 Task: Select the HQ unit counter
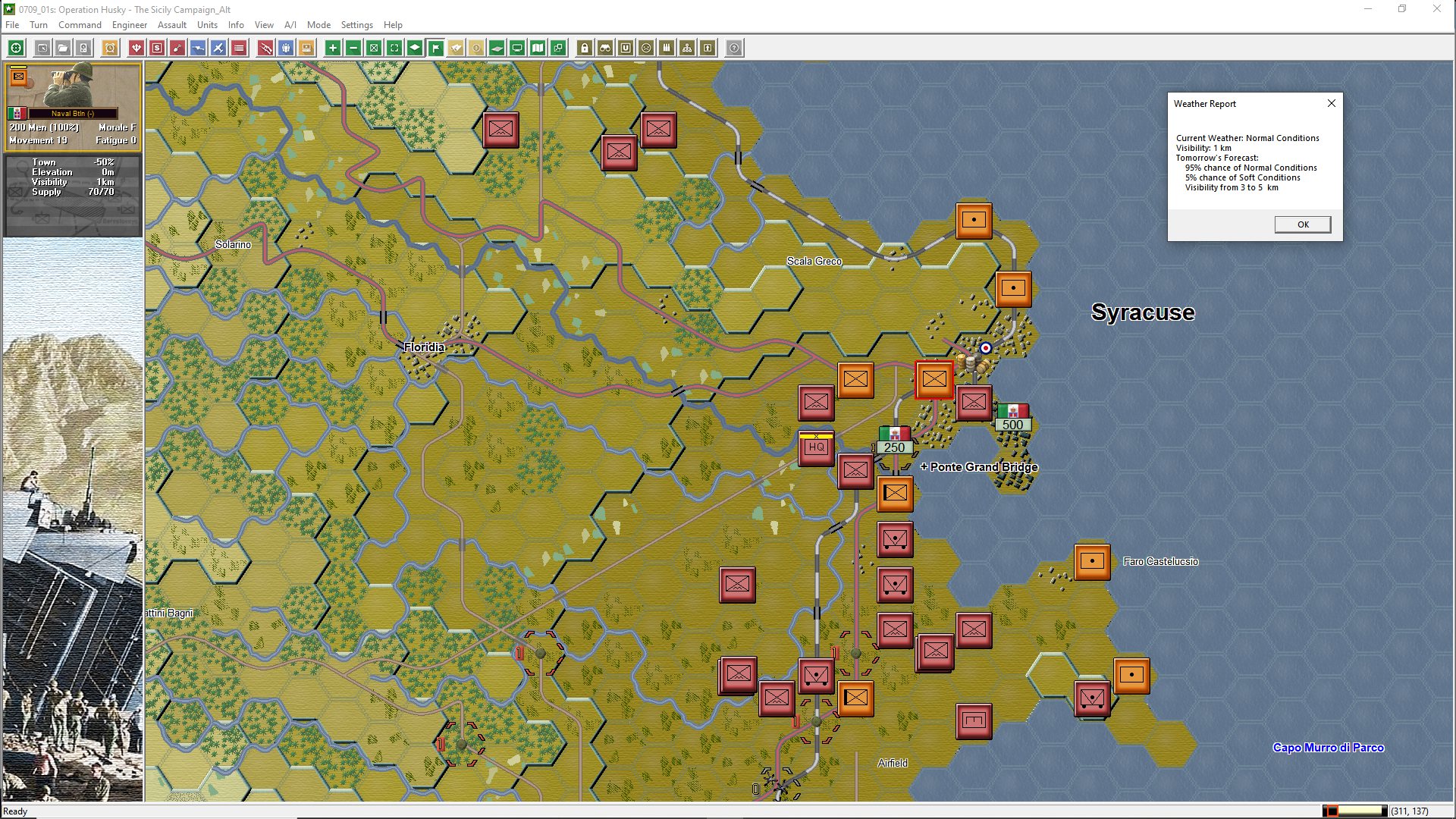pos(816,447)
